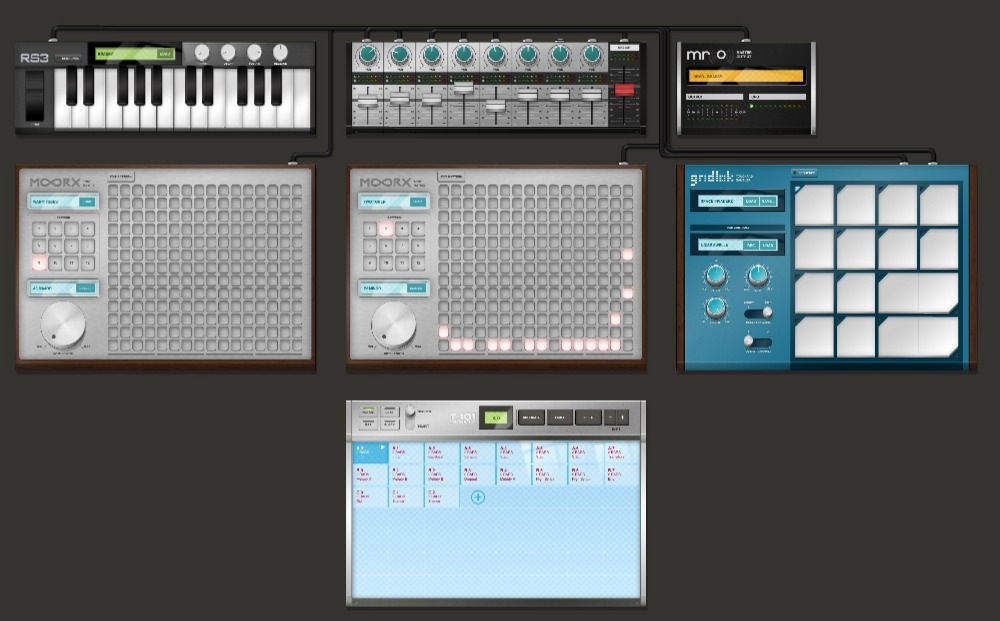Viewport: 1000px width, 621px height.
Task: Flip gridlok's lower horizontal slide switch
Action: tap(758, 342)
